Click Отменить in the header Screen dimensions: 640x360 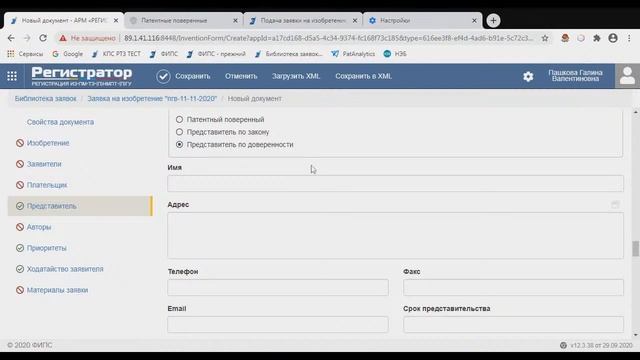pos(241,76)
